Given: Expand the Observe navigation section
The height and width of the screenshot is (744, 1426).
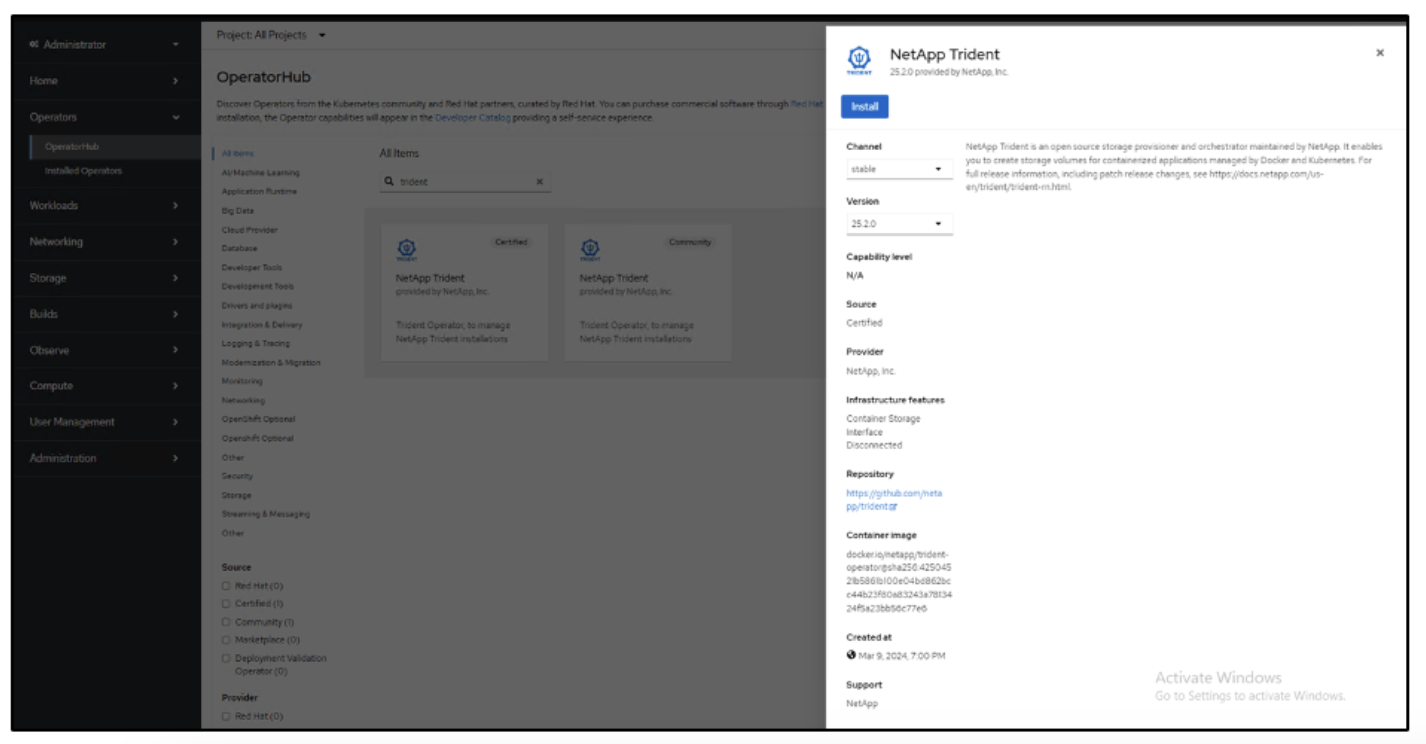Looking at the screenshot, I should (105, 350).
